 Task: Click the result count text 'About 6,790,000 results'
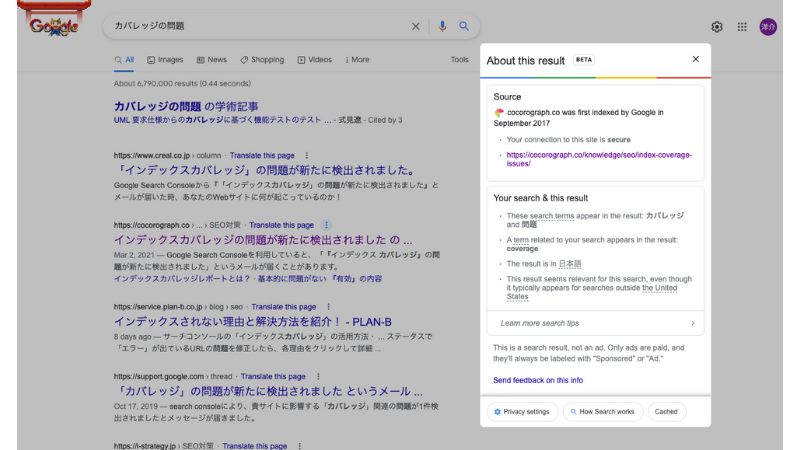tap(156, 83)
